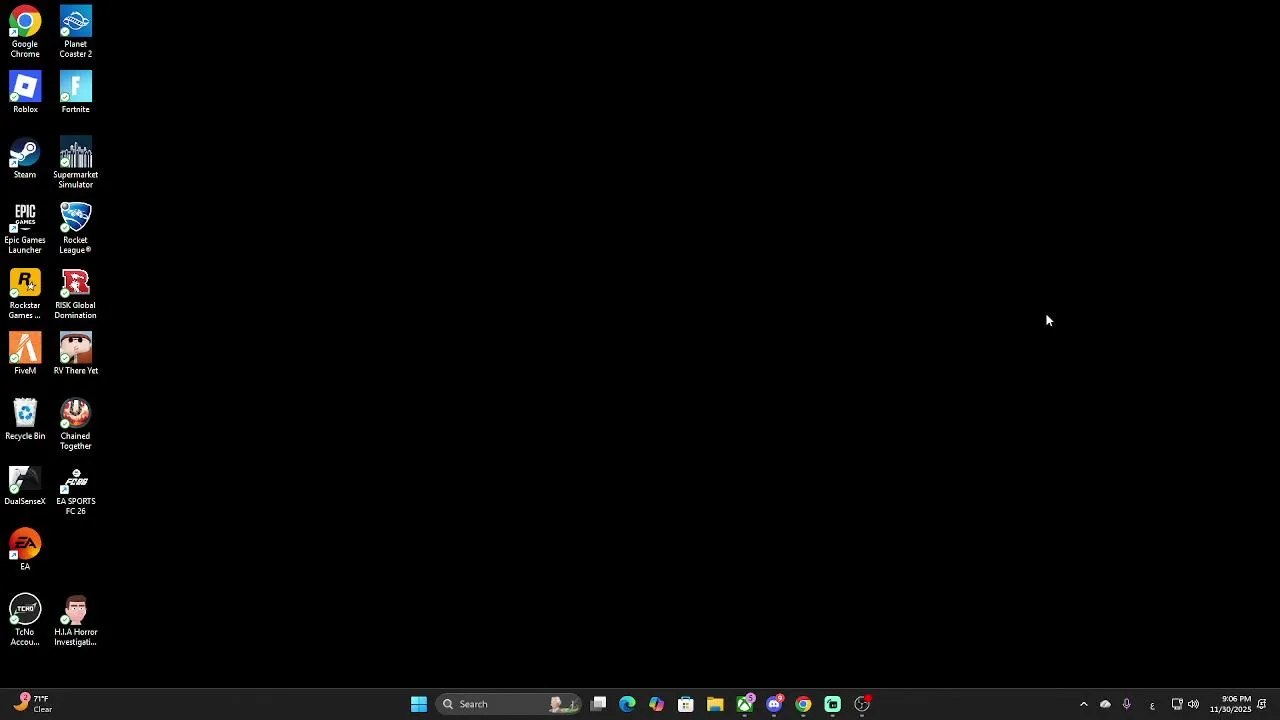Select the DualSenseX desktop icon
1280x720 pixels.
pos(25,485)
